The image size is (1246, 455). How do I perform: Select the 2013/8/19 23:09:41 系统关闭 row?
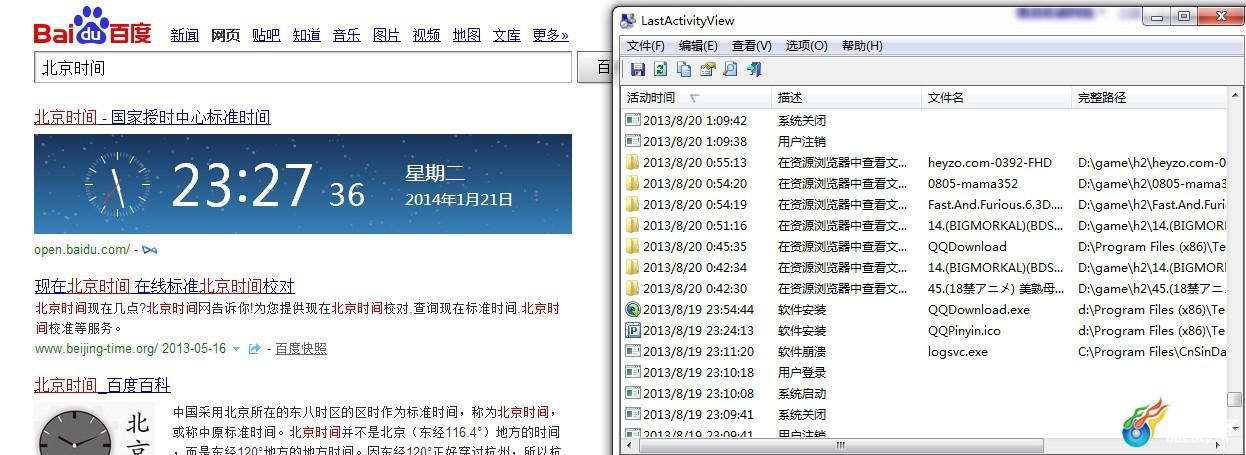(925, 414)
